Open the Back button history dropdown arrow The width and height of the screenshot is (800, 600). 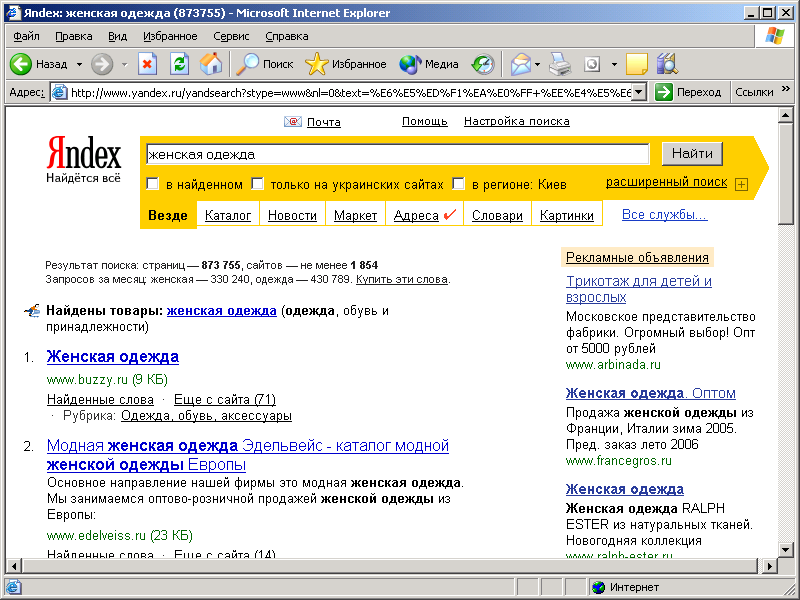coord(79,64)
